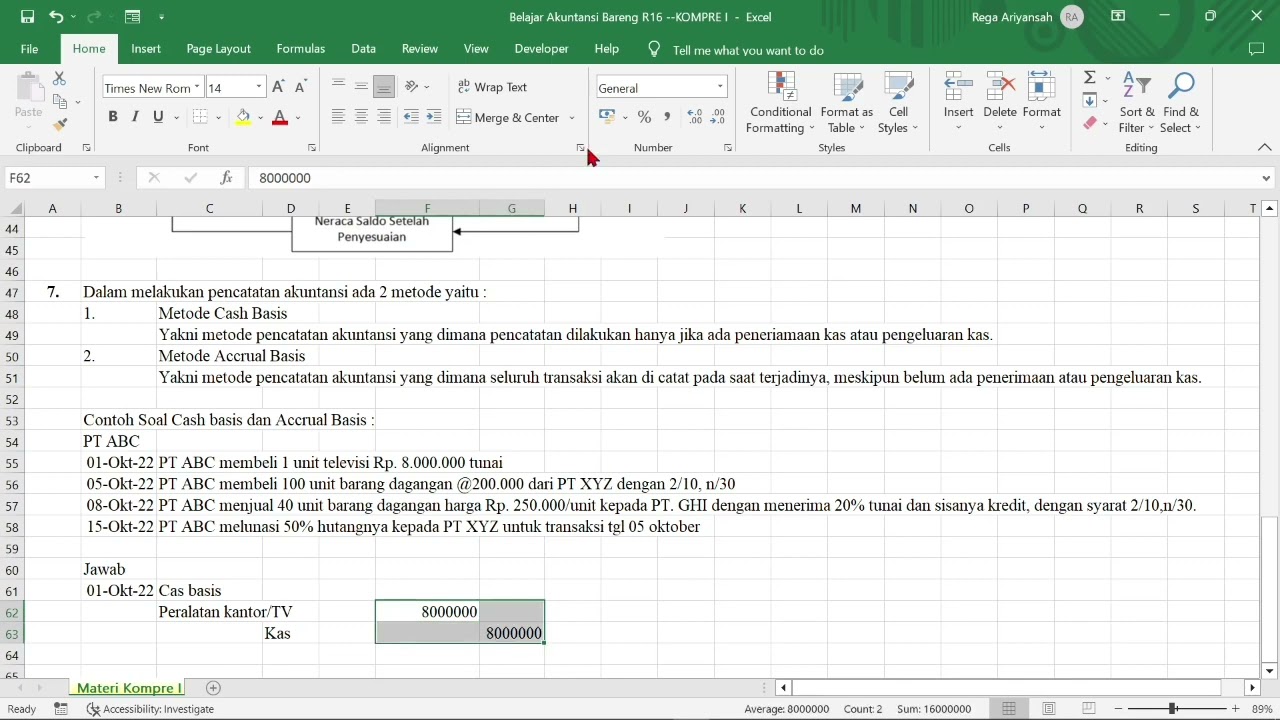Viewport: 1280px width, 720px height.
Task: Switch to Page Layout view in status bar
Action: pyautogui.click(x=1049, y=709)
